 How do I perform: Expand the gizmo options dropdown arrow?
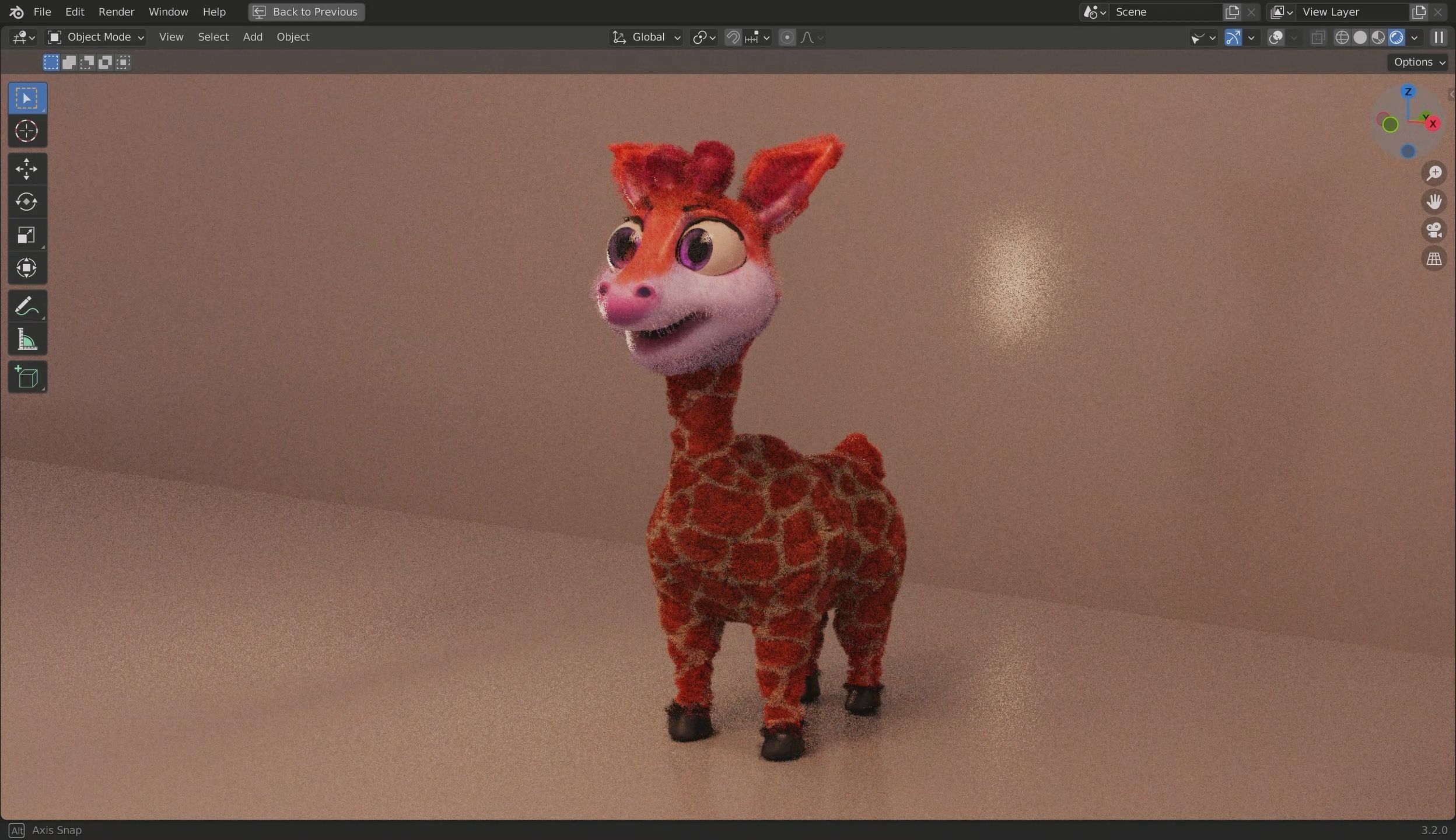[x=1251, y=37]
